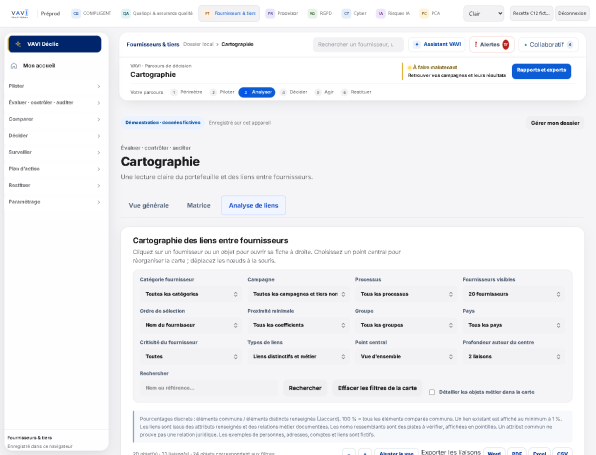Click the VAVI Déclic button

tap(55, 44)
